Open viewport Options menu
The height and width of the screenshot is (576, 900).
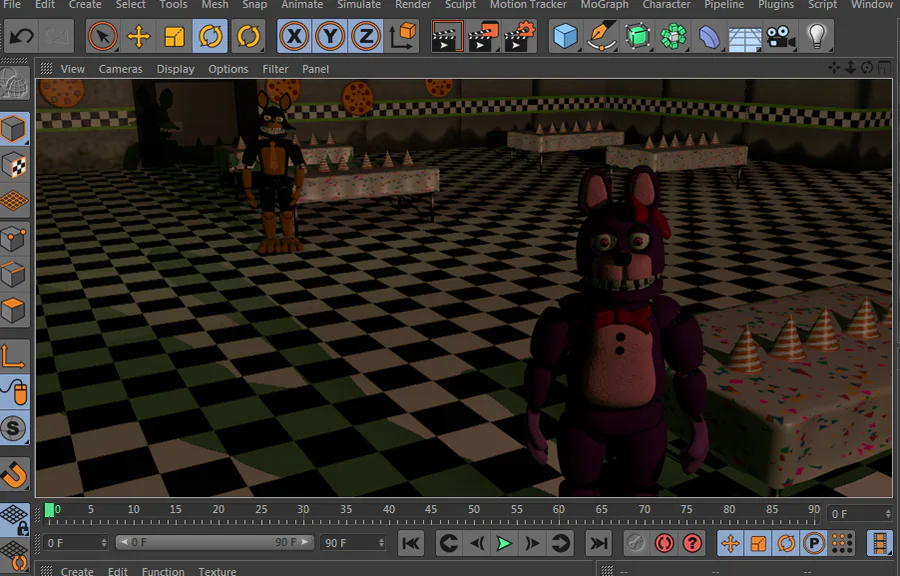[x=228, y=69]
